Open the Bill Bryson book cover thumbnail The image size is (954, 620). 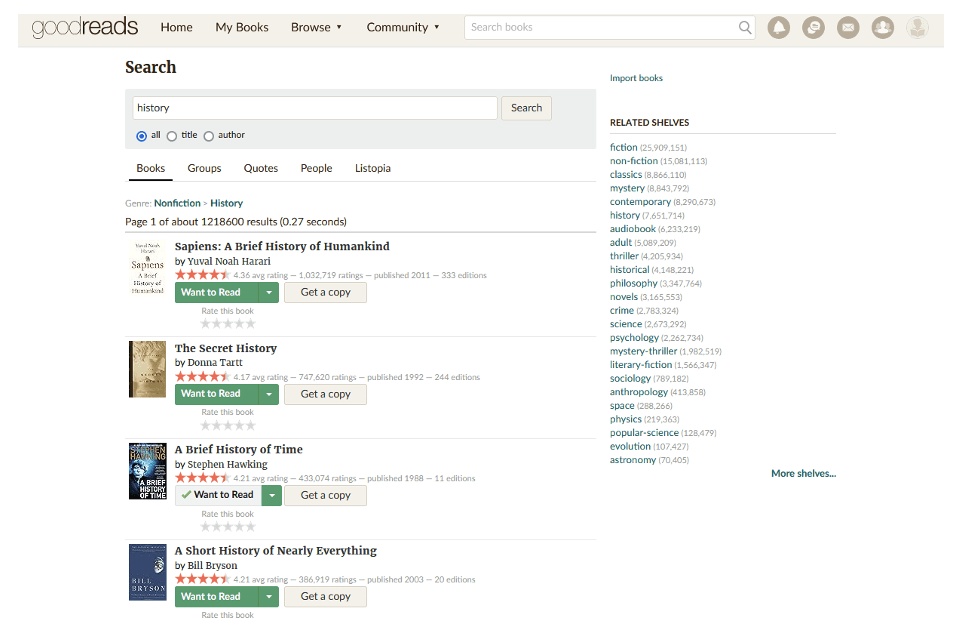pos(147,573)
